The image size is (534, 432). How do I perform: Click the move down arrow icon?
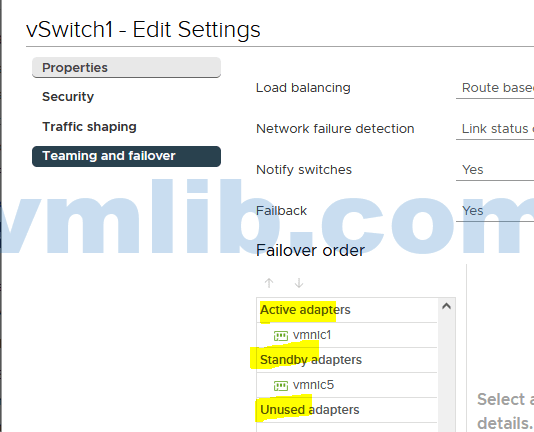(x=299, y=283)
